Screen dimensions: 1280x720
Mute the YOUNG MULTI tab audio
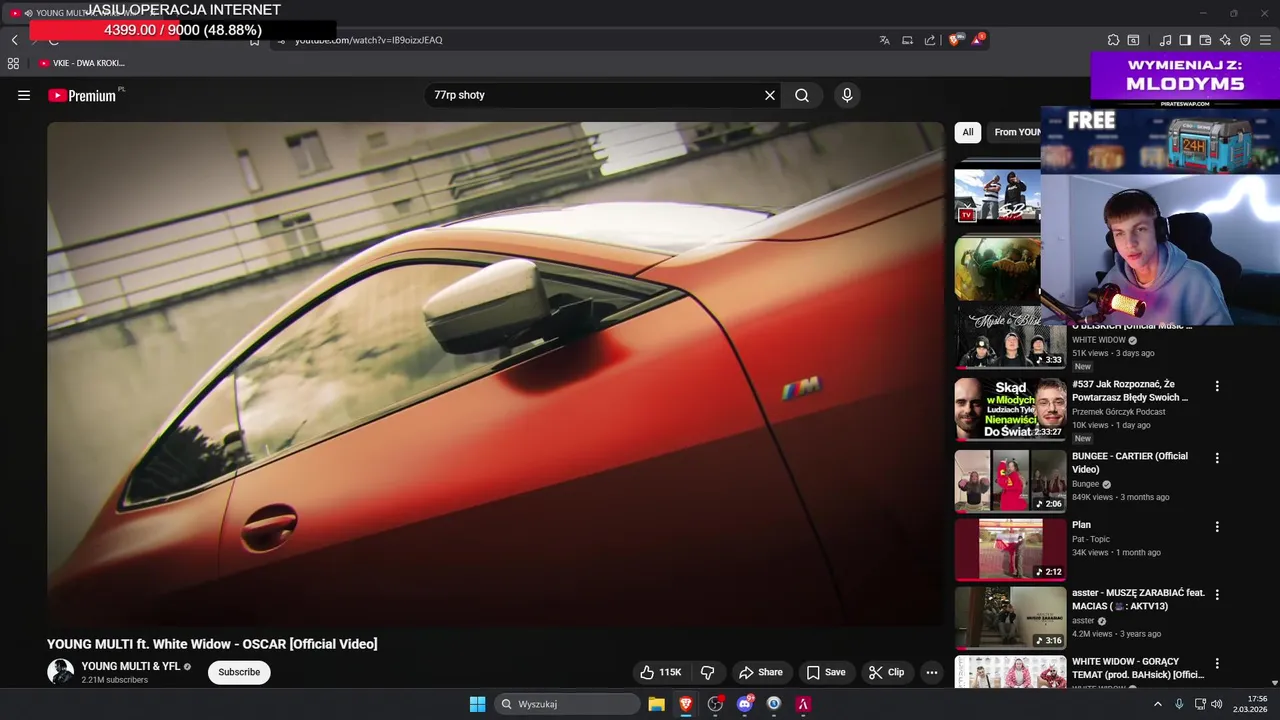(28, 13)
